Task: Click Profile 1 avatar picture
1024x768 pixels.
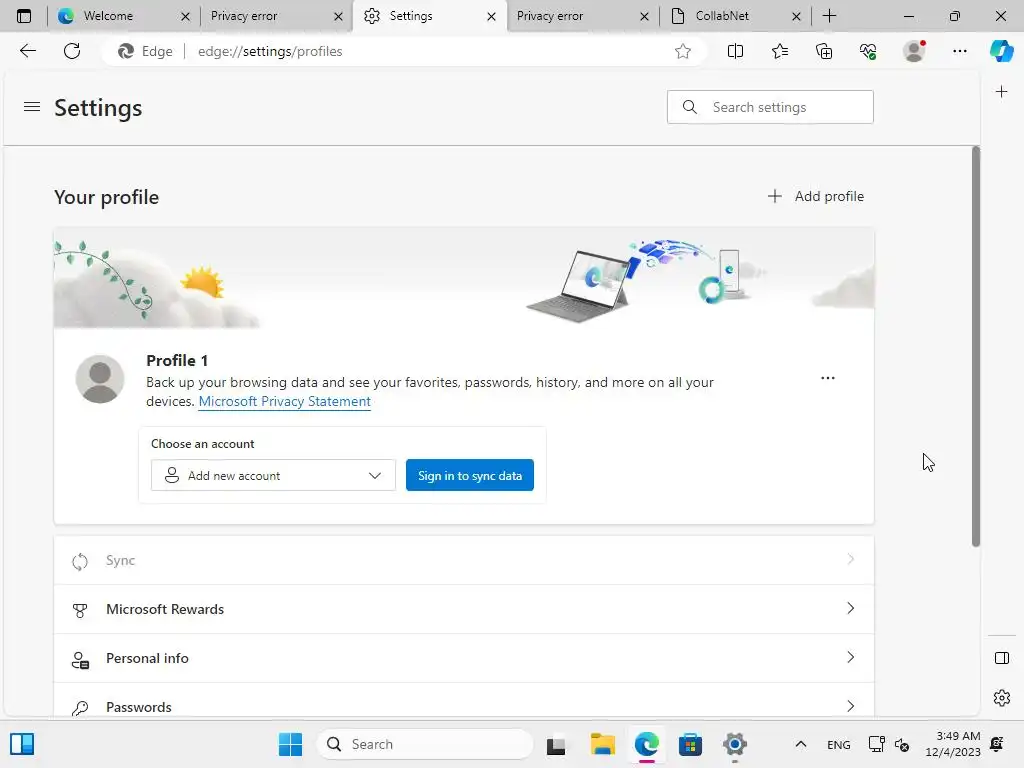Action: (x=100, y=379)
